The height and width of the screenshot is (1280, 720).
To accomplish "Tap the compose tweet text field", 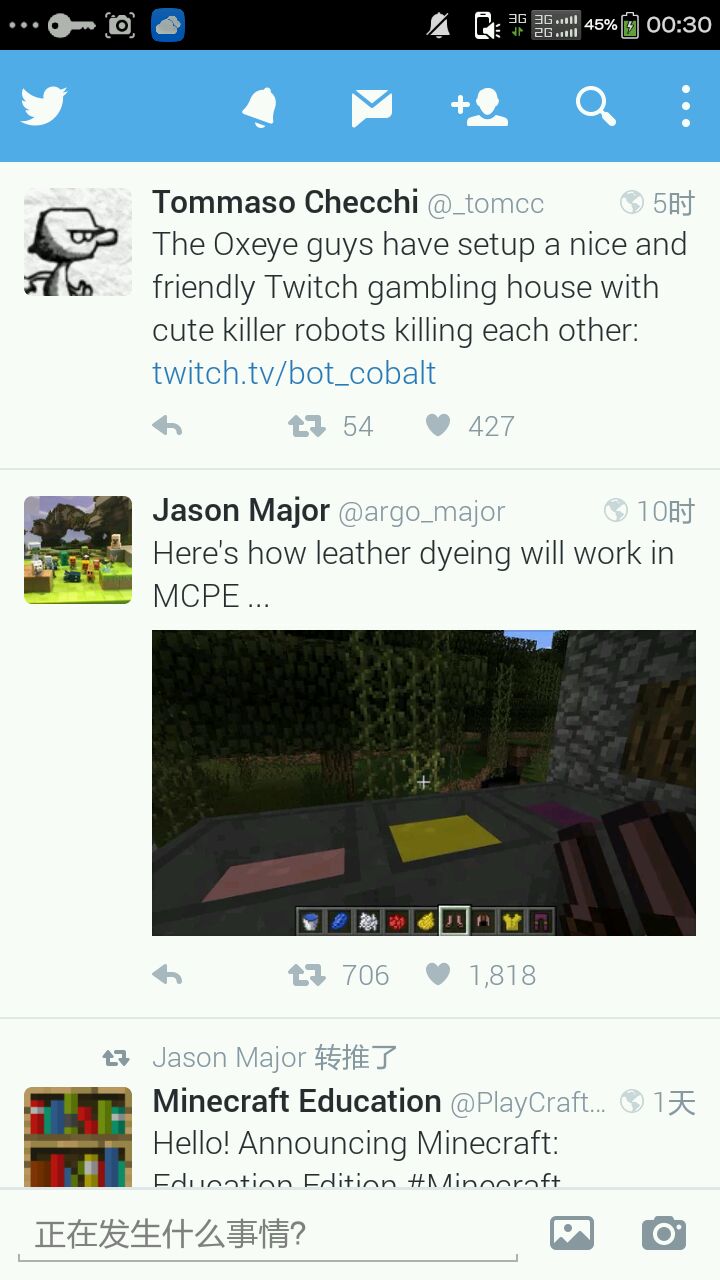I will click(268, 1234).
